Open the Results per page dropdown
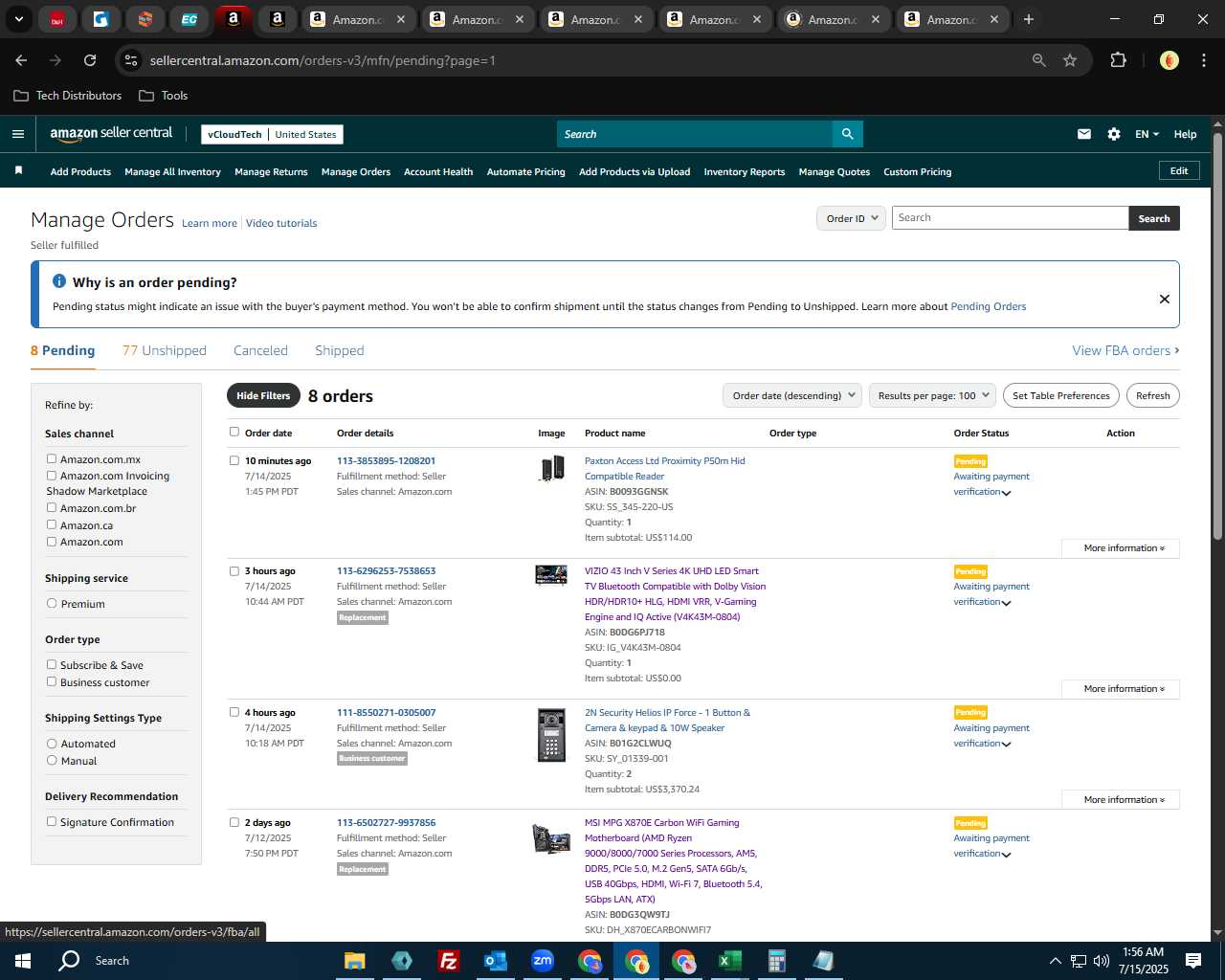 coord(932,395)
